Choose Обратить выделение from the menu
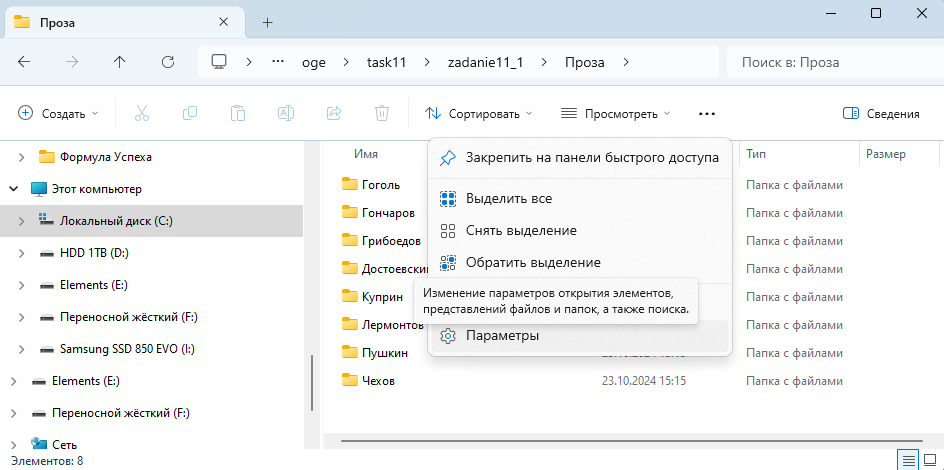Image resolution: width=944 pixels, height=470 pixels. pos(580,263)
